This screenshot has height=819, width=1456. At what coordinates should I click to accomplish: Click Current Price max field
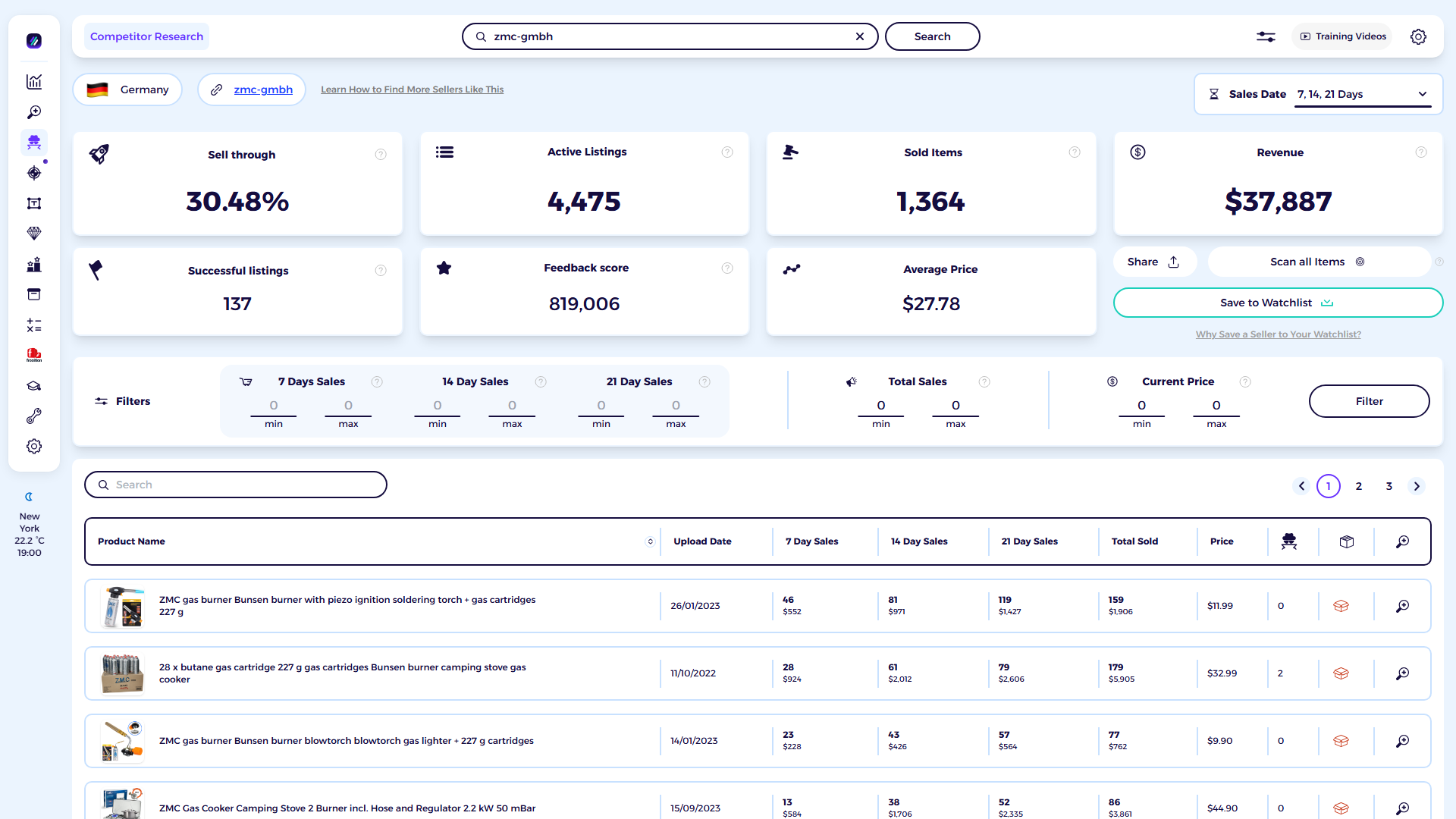[1216, 406]
